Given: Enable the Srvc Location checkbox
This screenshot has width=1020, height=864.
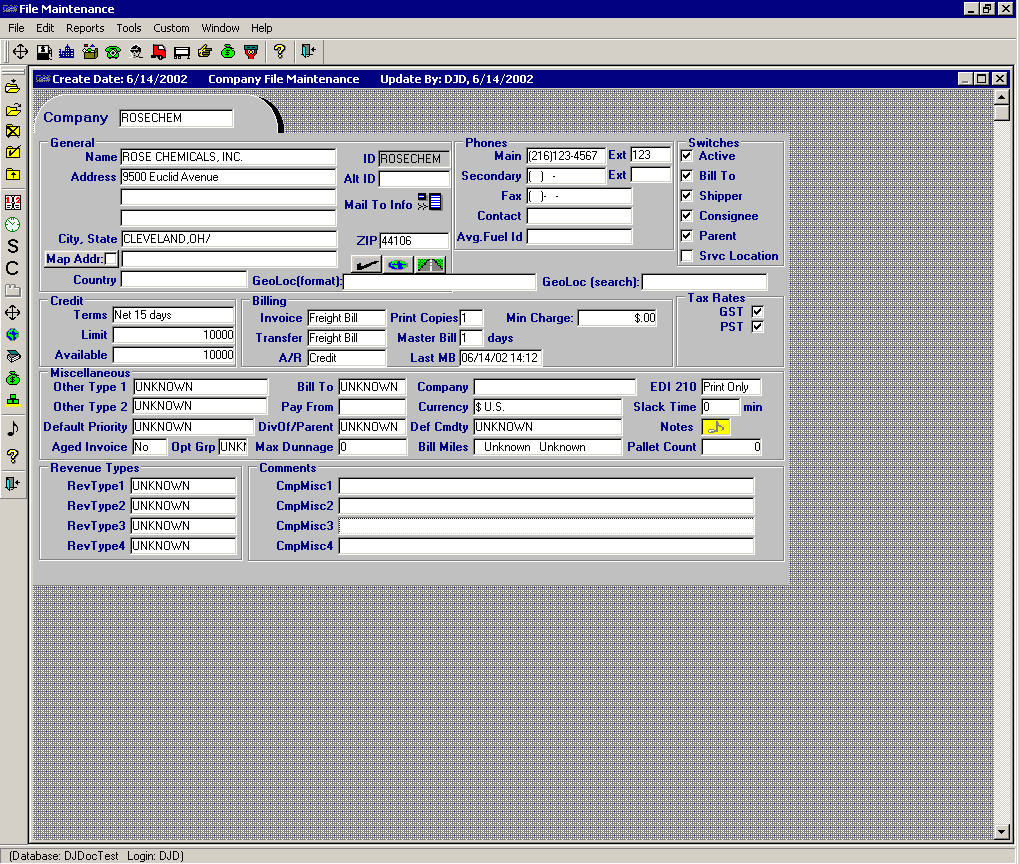Looking at the screenshot, I should 686,256.
